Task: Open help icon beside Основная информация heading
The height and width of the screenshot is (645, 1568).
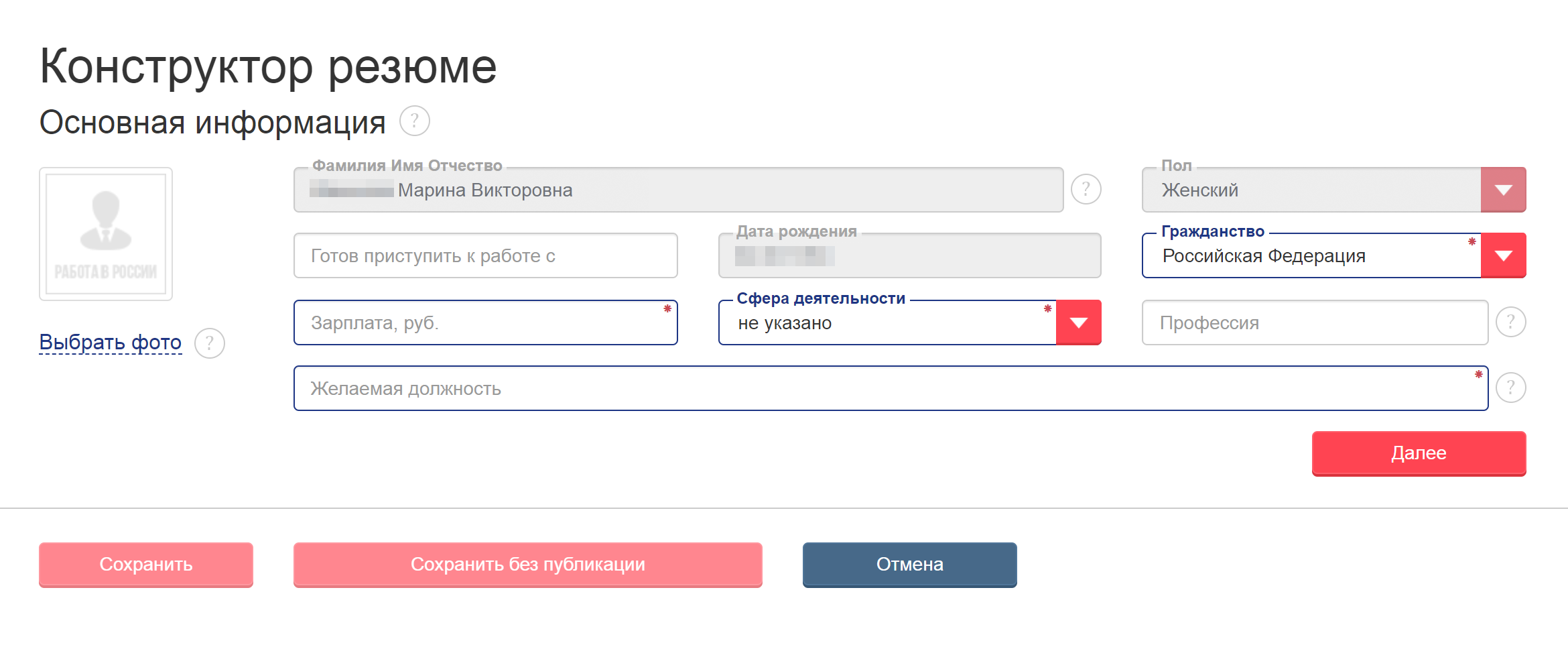Action: click(x=414, y=121)
